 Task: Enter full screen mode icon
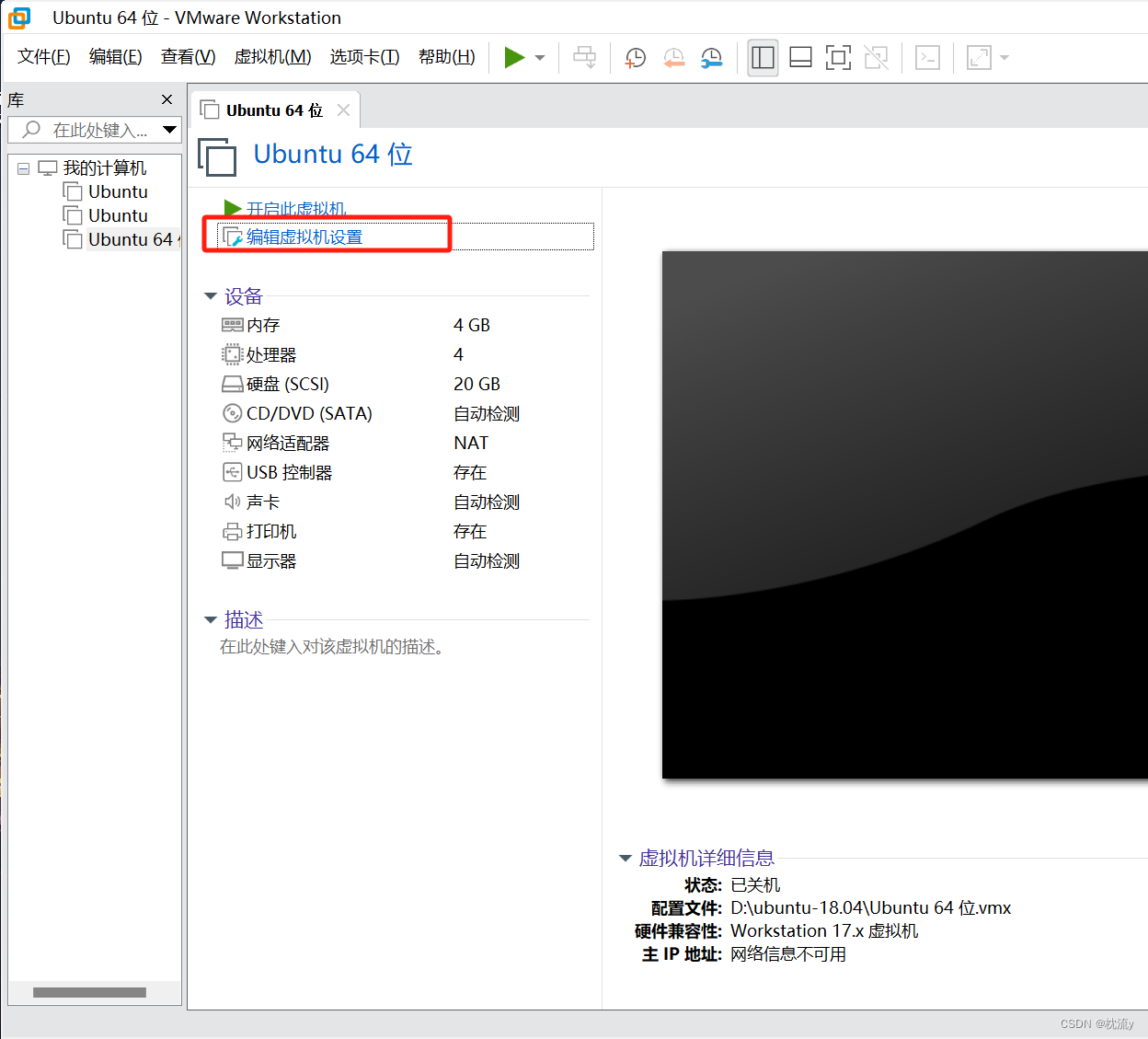[838, 58]
